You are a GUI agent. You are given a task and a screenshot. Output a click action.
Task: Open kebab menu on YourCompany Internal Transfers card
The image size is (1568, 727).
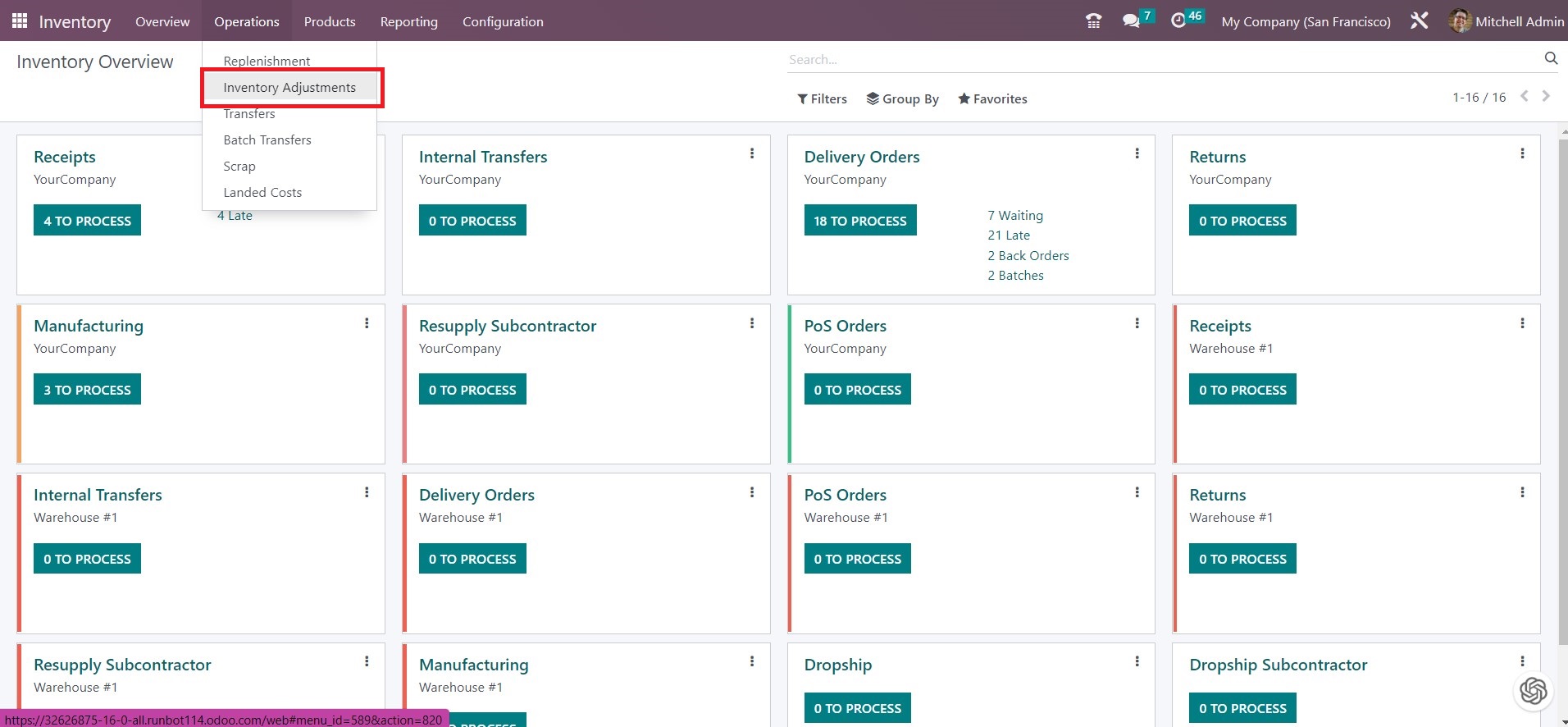752,153
